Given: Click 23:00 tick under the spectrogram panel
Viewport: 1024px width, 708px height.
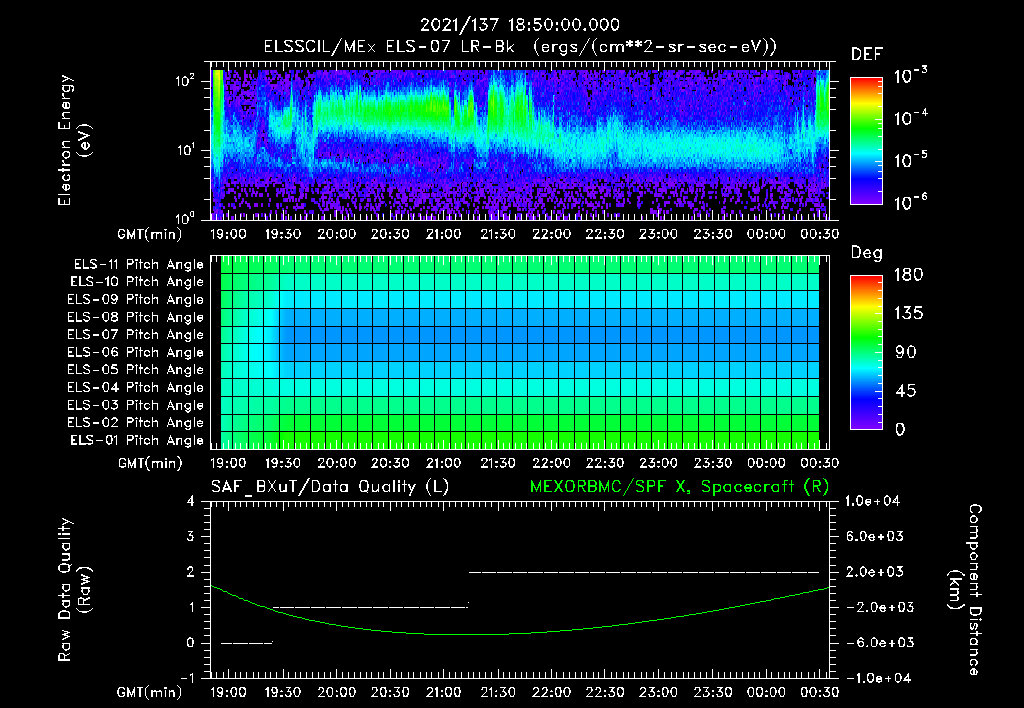Looking at the screenshot, I should 658,234.
